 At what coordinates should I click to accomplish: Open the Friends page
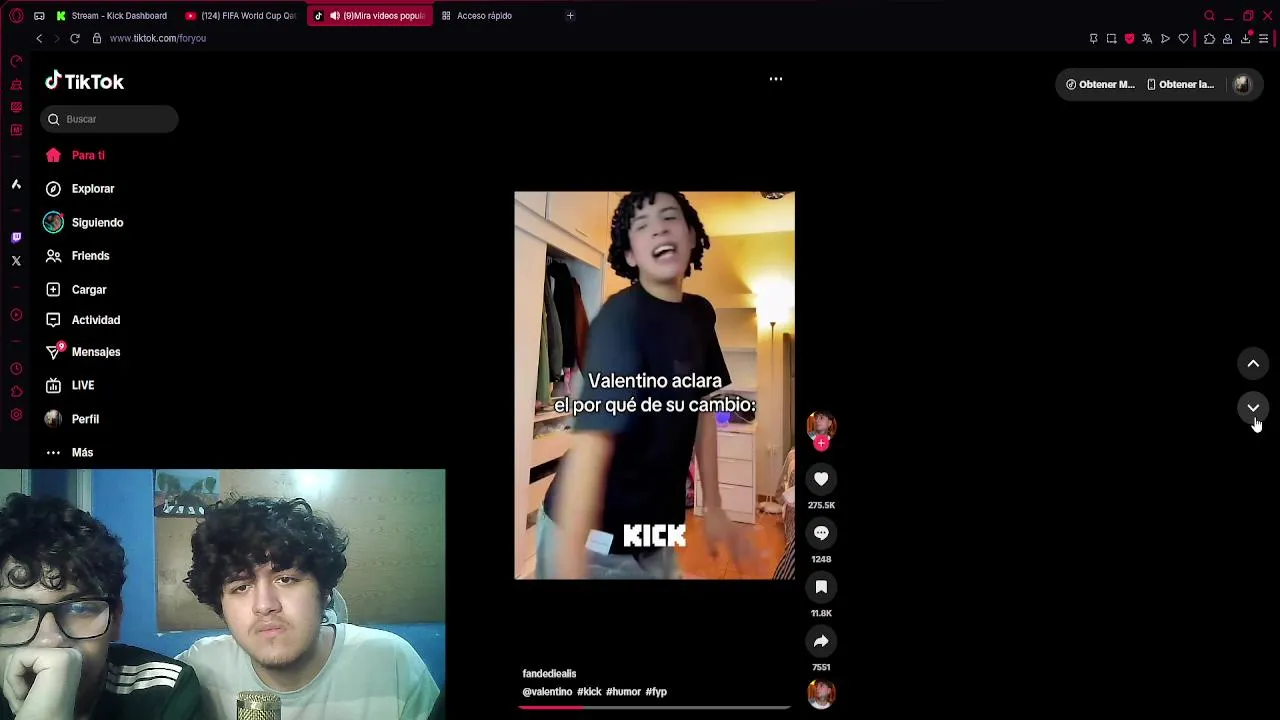[77, 256]
